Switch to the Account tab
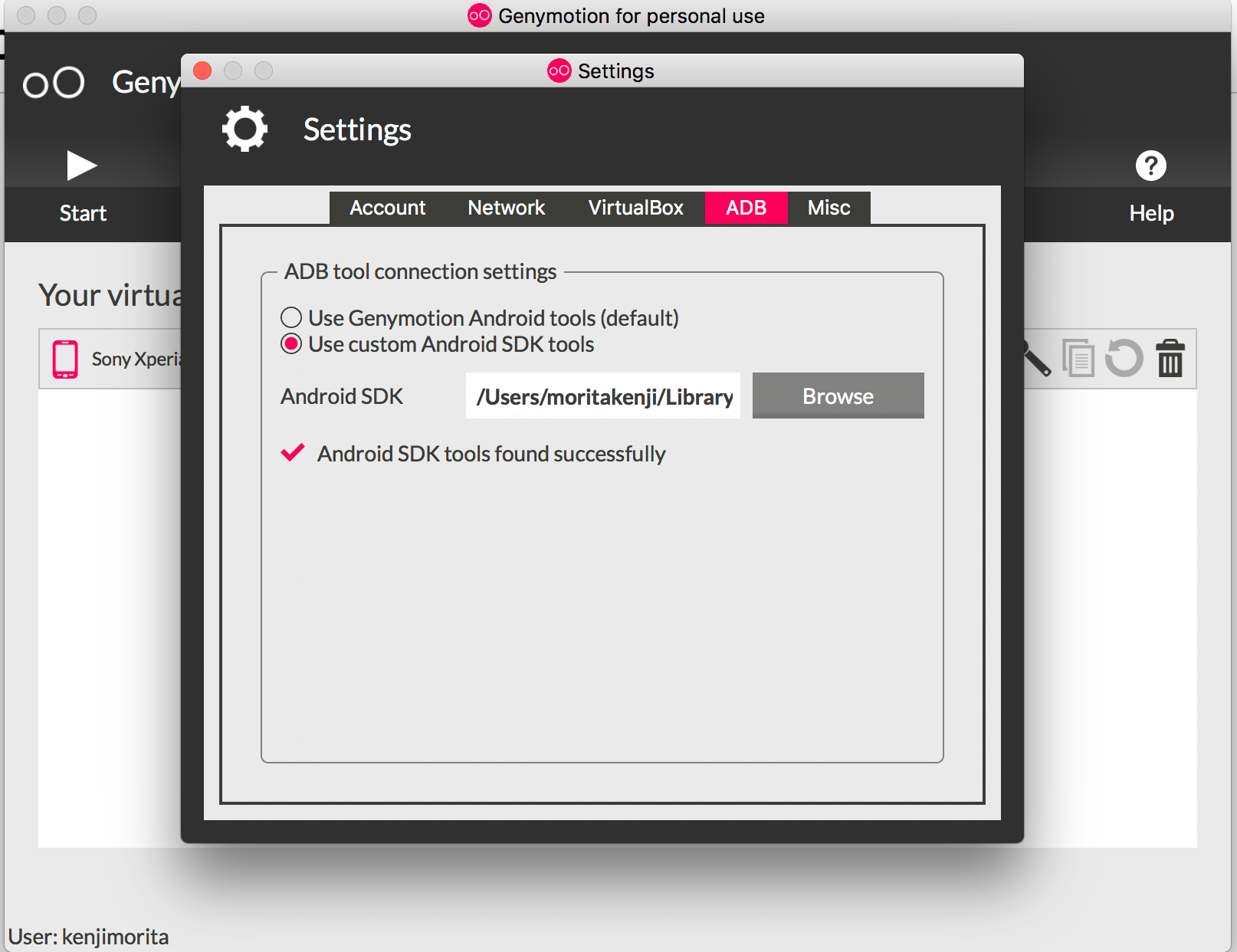 coord(387,208)
